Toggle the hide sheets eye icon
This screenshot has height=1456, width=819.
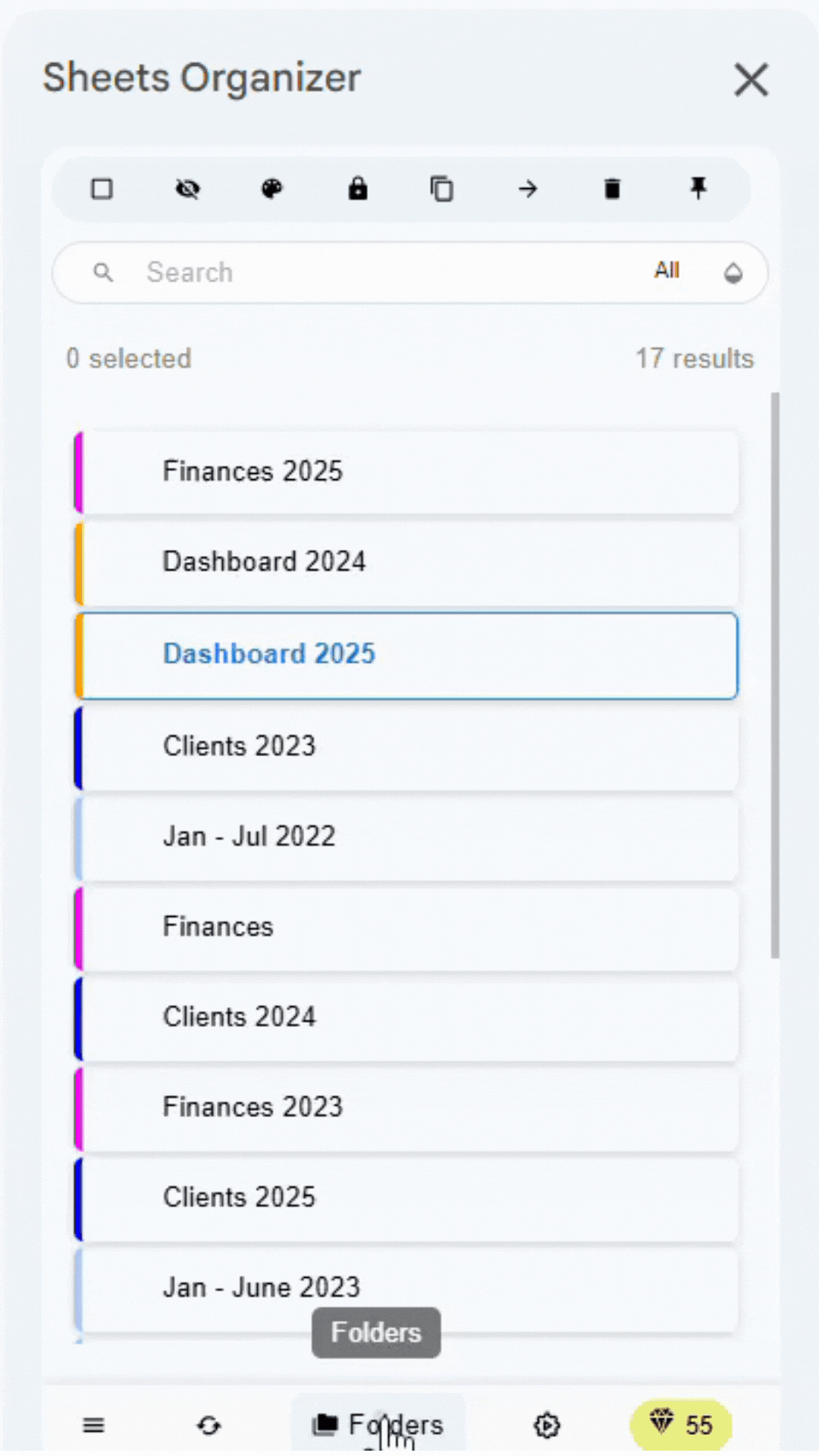pyautogui.click(x=187, y=189)
